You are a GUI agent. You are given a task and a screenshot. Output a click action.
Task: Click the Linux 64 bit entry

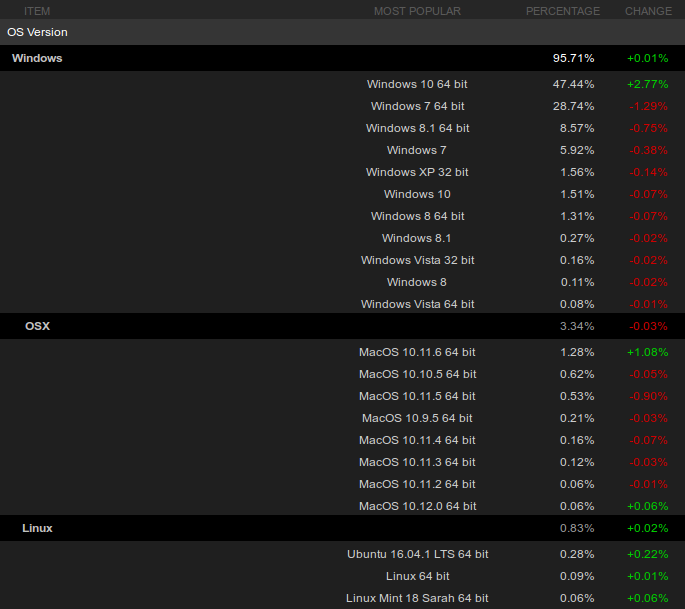pyautogui.click(x=417, y=576)
